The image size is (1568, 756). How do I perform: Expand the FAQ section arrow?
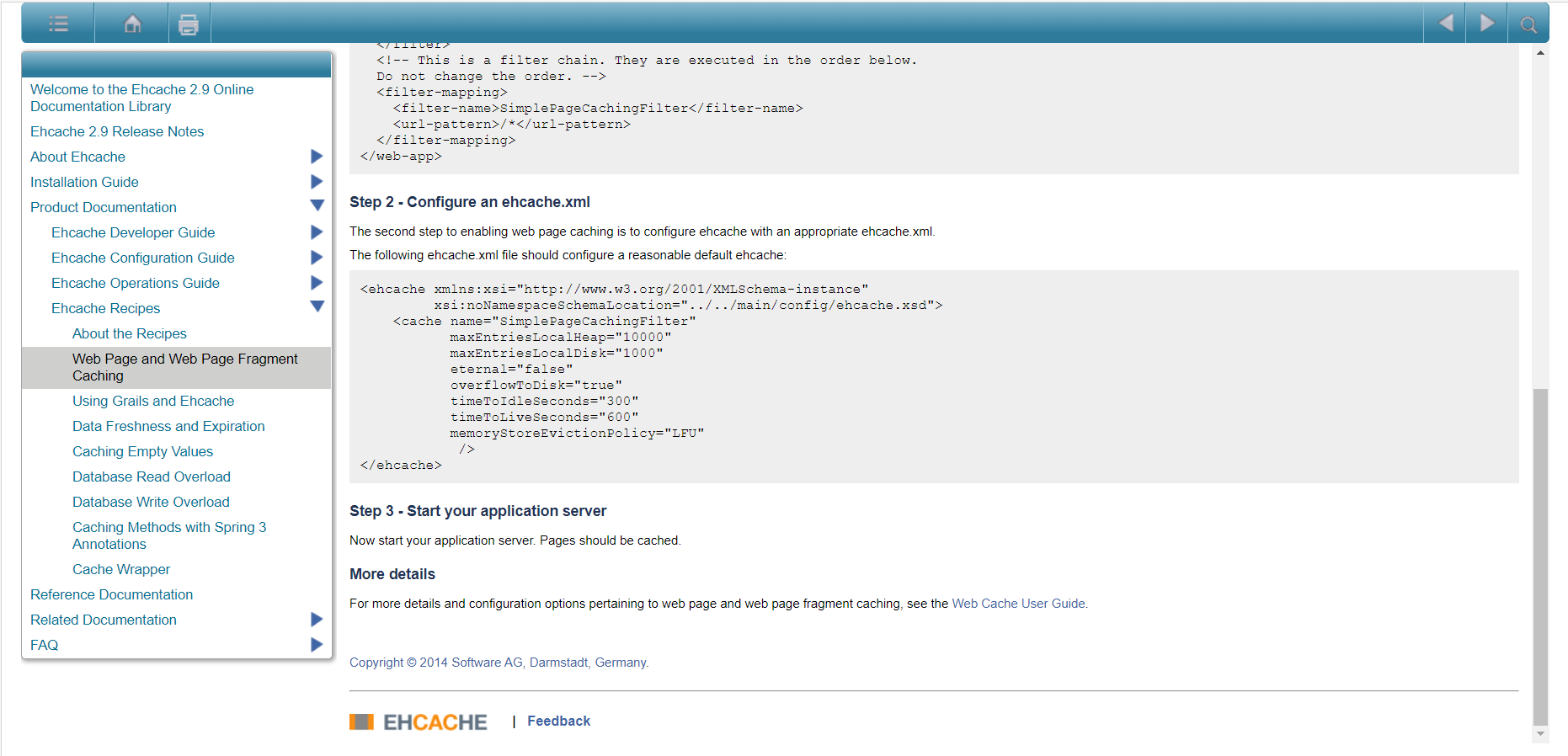[317, 645]
